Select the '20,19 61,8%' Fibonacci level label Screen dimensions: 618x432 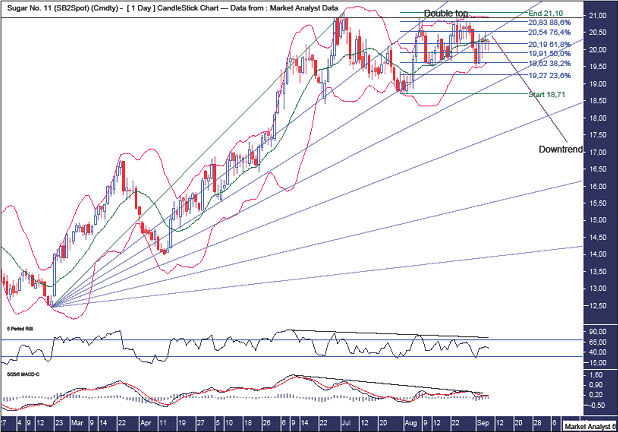click(549, 44)
